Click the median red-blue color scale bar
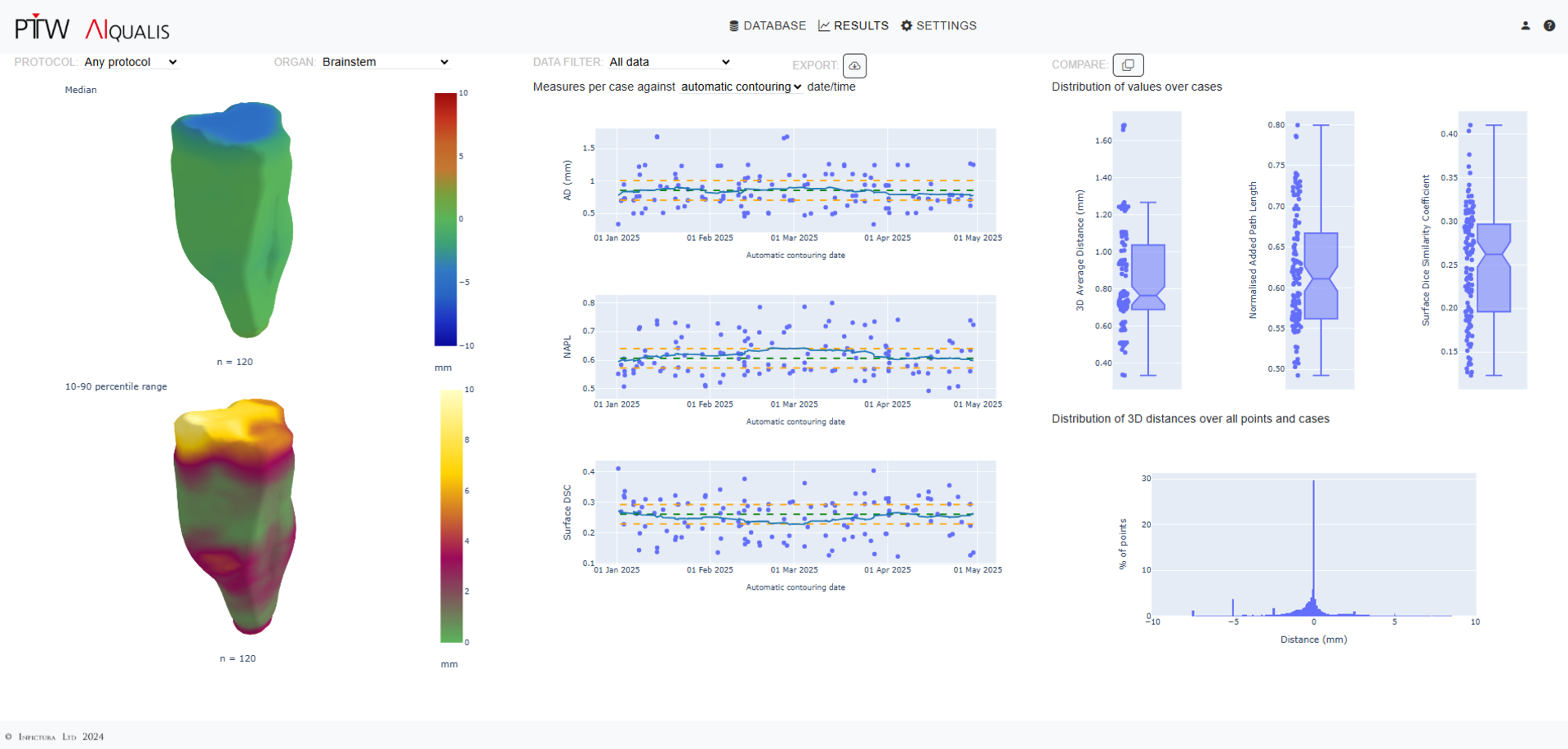This screenshot has height=749, width=1568. tap(445, 219)
